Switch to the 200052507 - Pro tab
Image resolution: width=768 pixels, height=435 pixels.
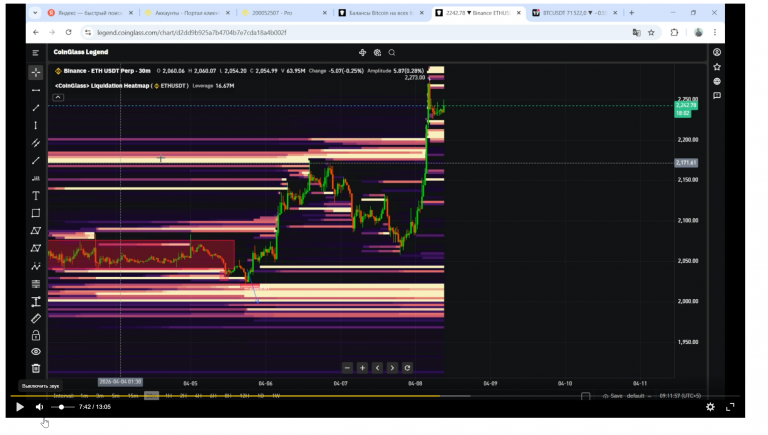pos(285,13)
